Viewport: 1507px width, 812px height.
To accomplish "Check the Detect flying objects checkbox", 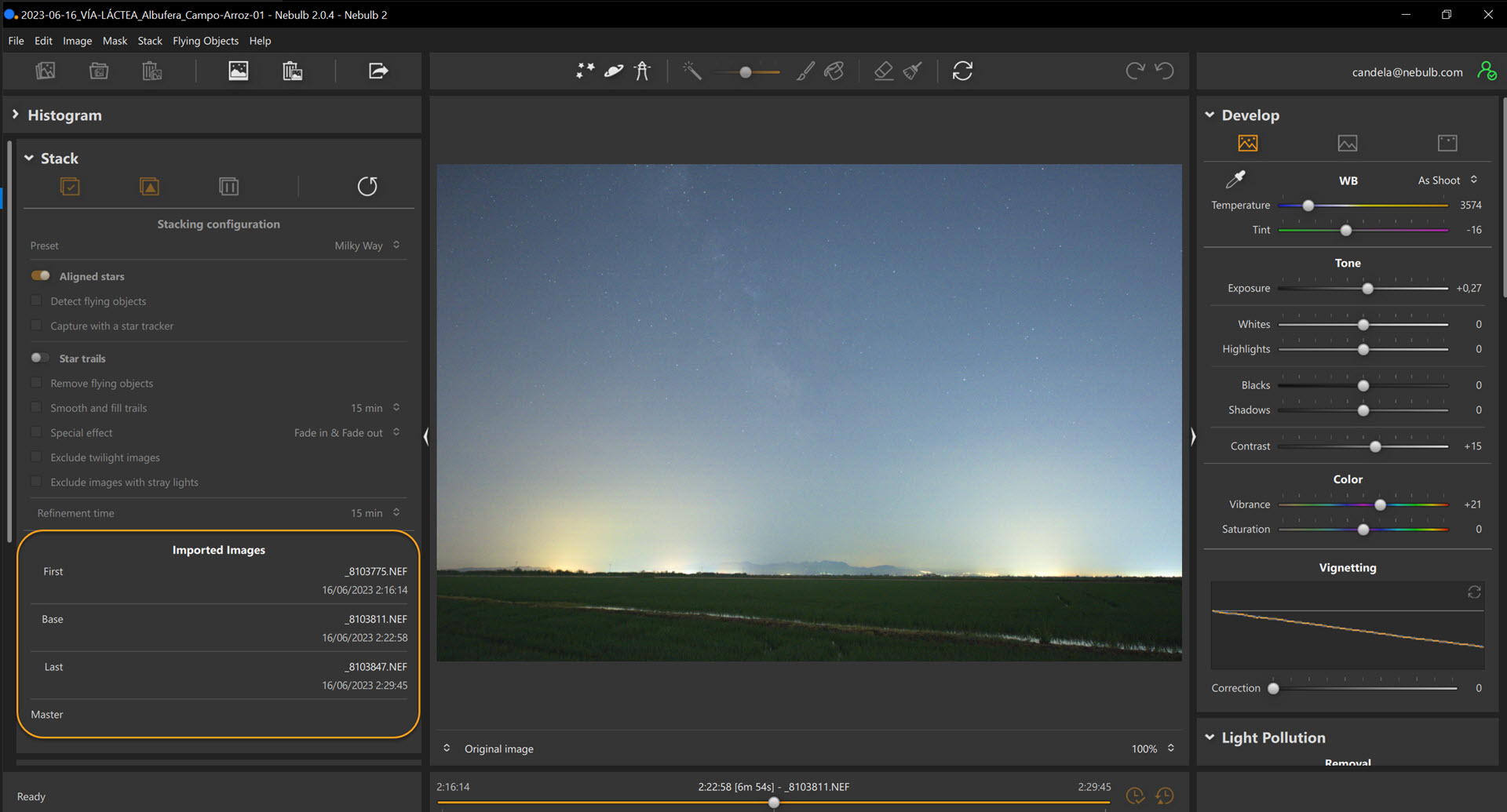I will [36, 301].
